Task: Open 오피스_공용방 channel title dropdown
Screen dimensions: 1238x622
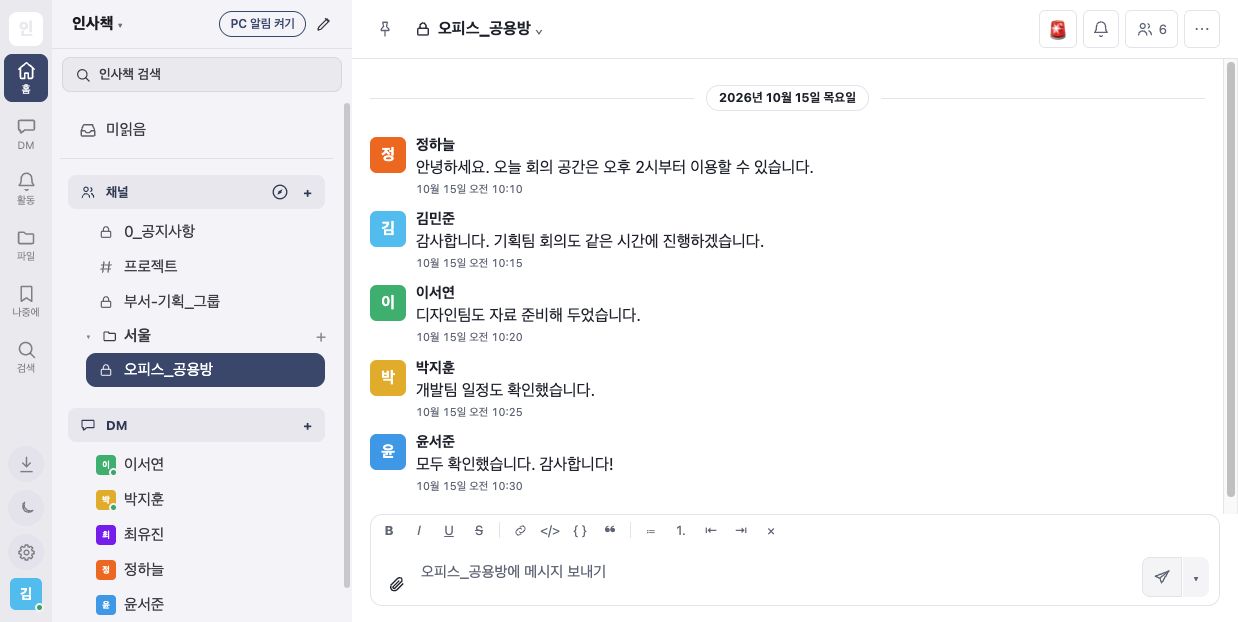Action: click(x=480, y=29)
